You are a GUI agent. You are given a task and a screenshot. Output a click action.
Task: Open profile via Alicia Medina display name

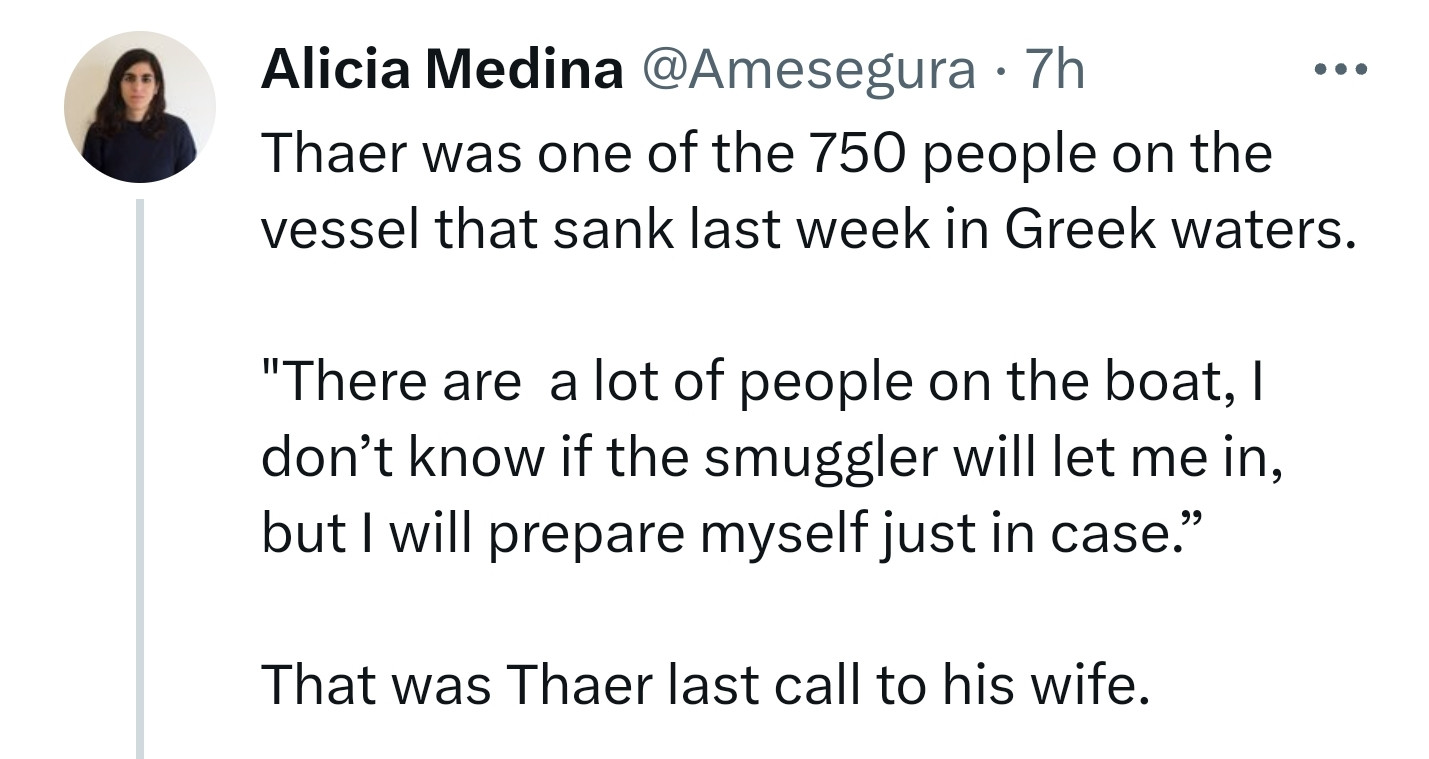[x=441, y=70]
